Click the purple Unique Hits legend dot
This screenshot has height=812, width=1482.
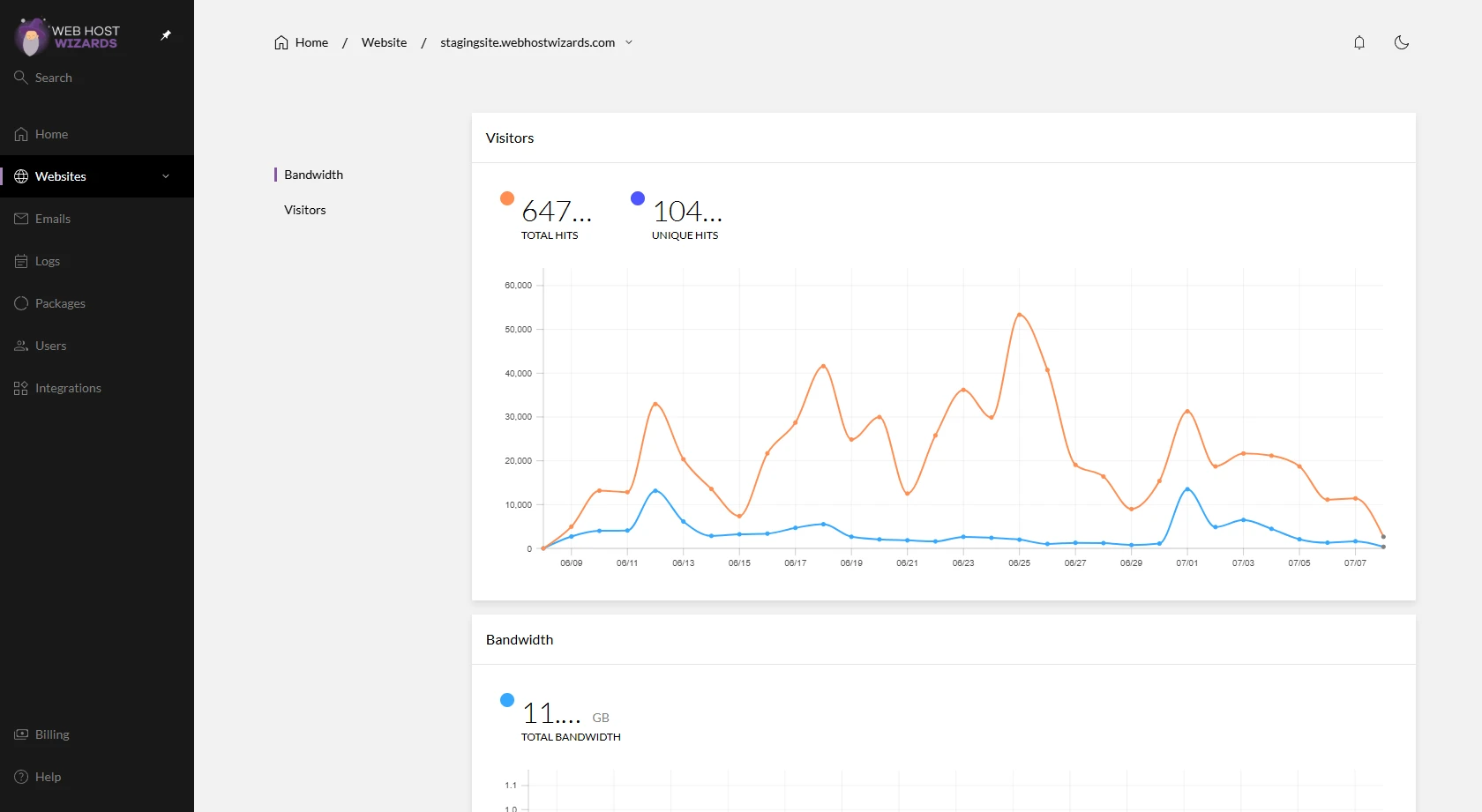(638, 198)
